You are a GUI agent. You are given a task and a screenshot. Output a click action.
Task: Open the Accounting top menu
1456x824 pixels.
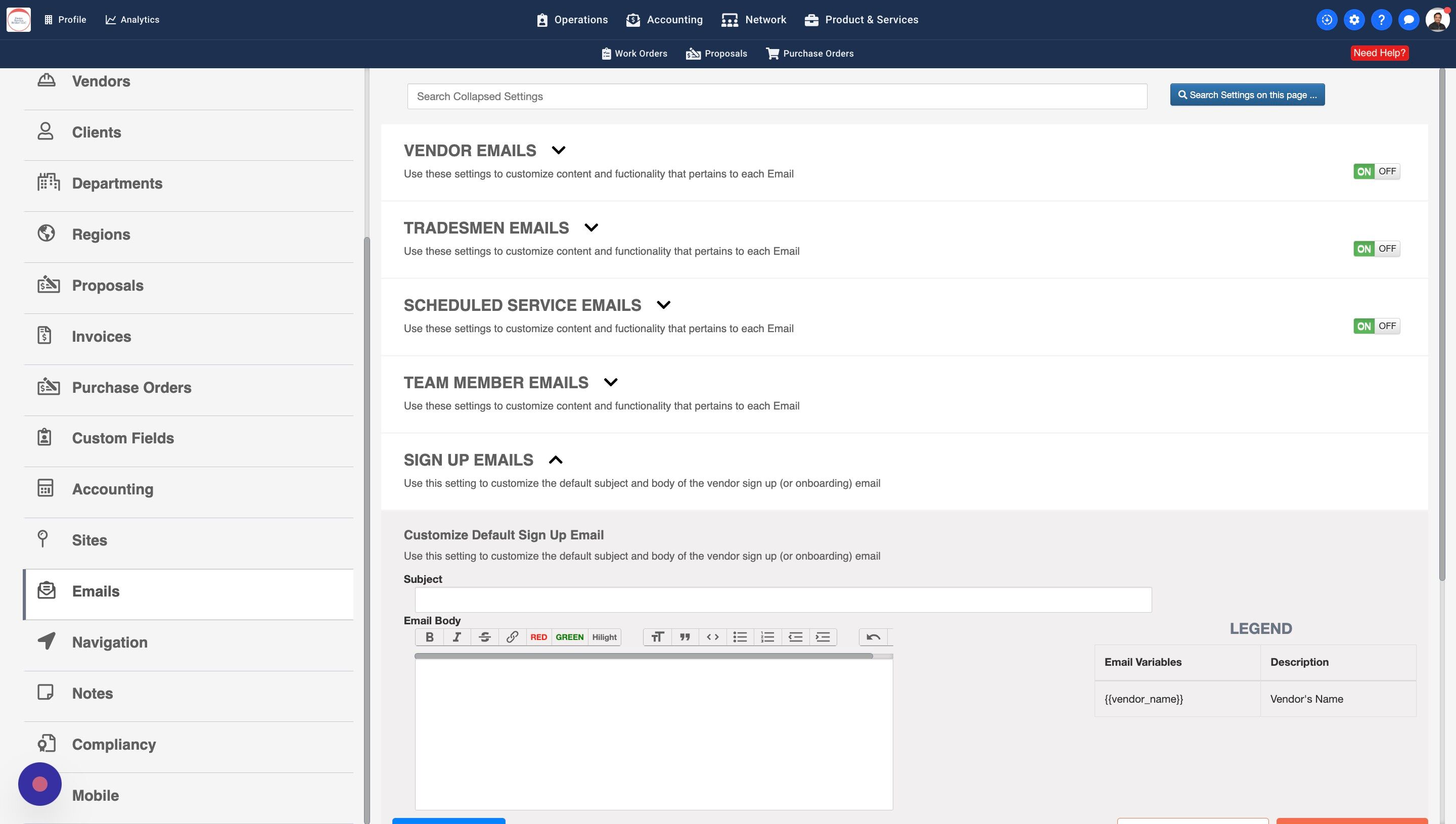(x=664, y=20)
